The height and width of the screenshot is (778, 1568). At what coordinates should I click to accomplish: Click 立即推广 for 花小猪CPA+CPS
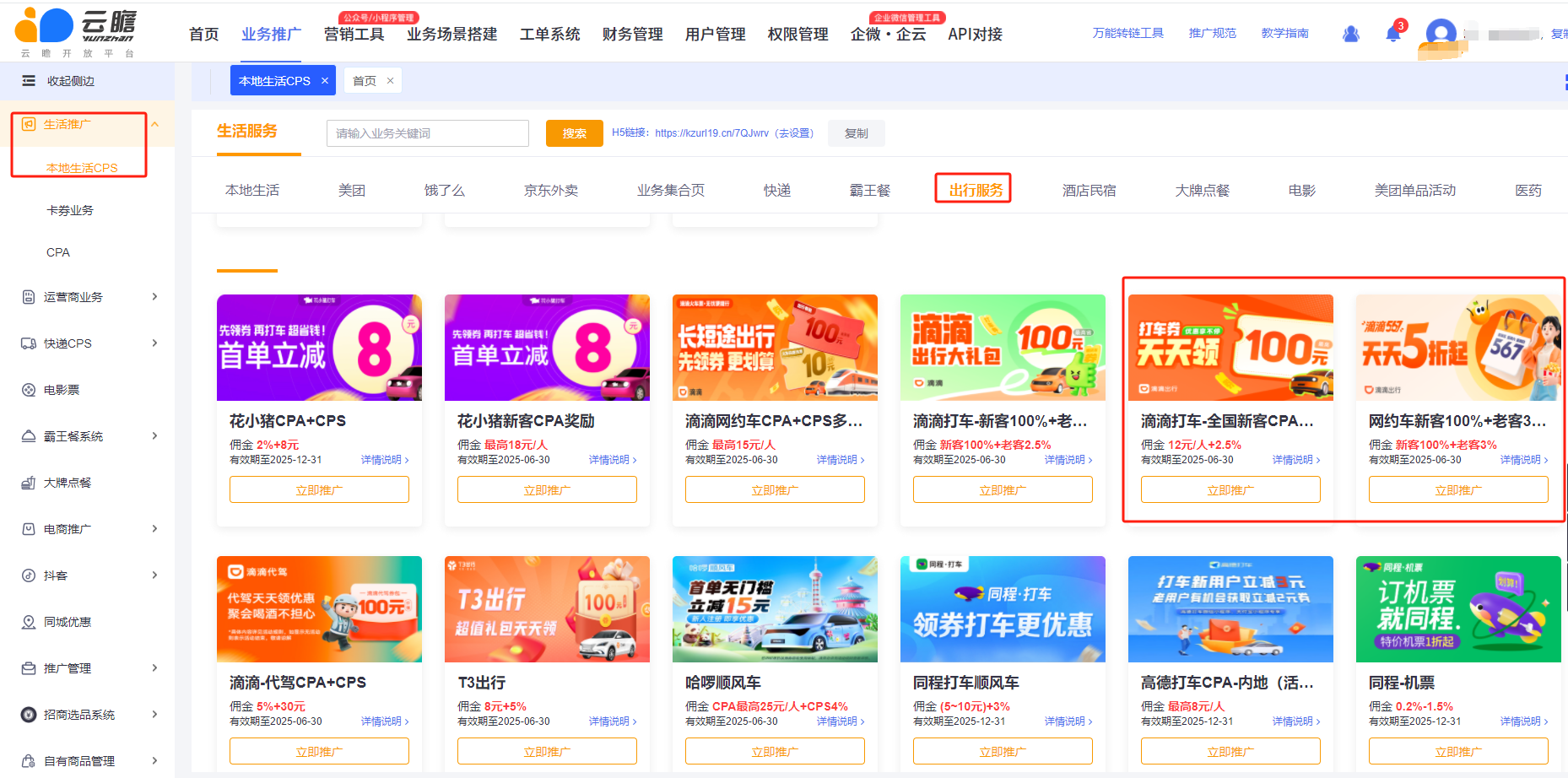coord(319,489)
